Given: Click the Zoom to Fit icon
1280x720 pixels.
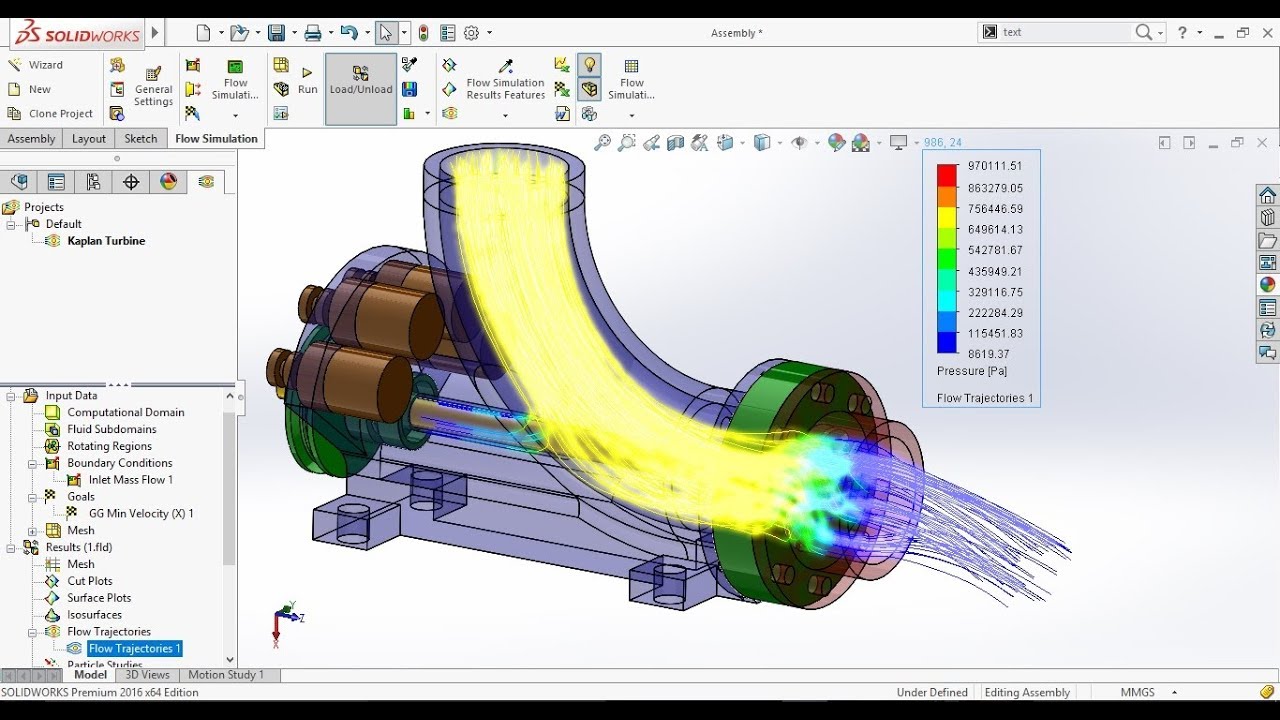Looking at the screenshot, I should pos(602,143).
